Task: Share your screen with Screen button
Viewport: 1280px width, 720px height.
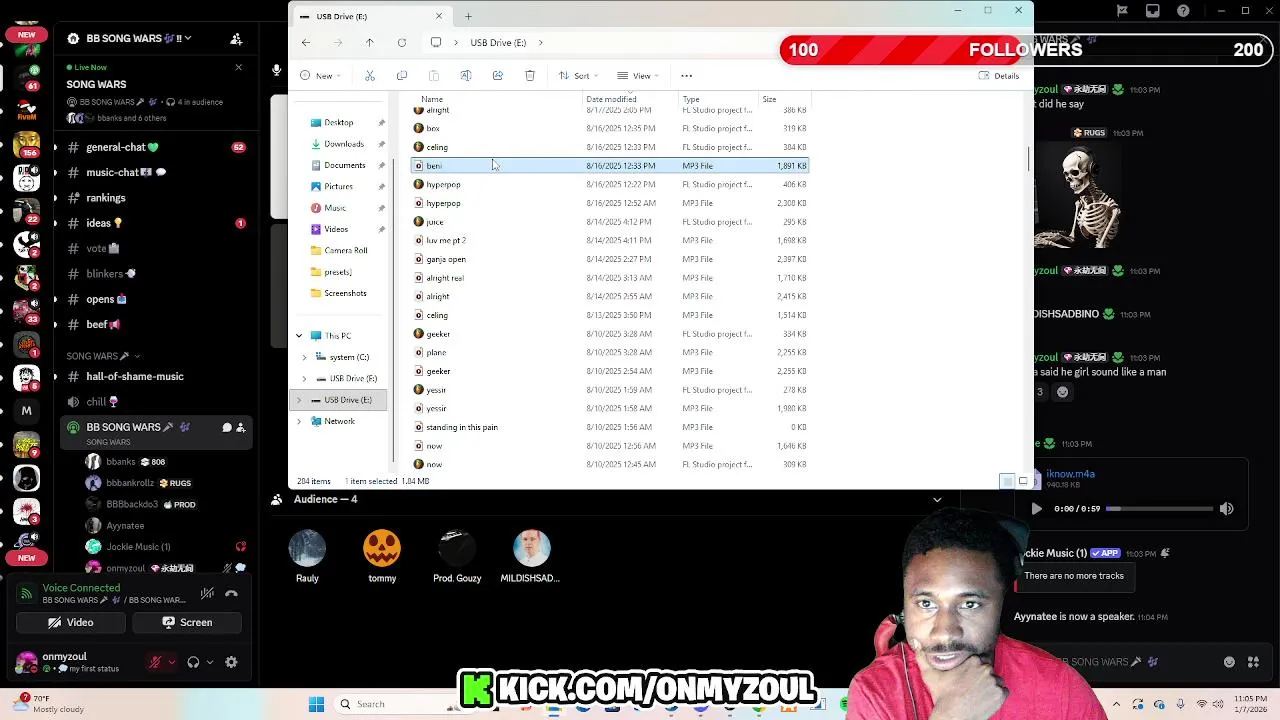Action: click(x=187, y=622)
